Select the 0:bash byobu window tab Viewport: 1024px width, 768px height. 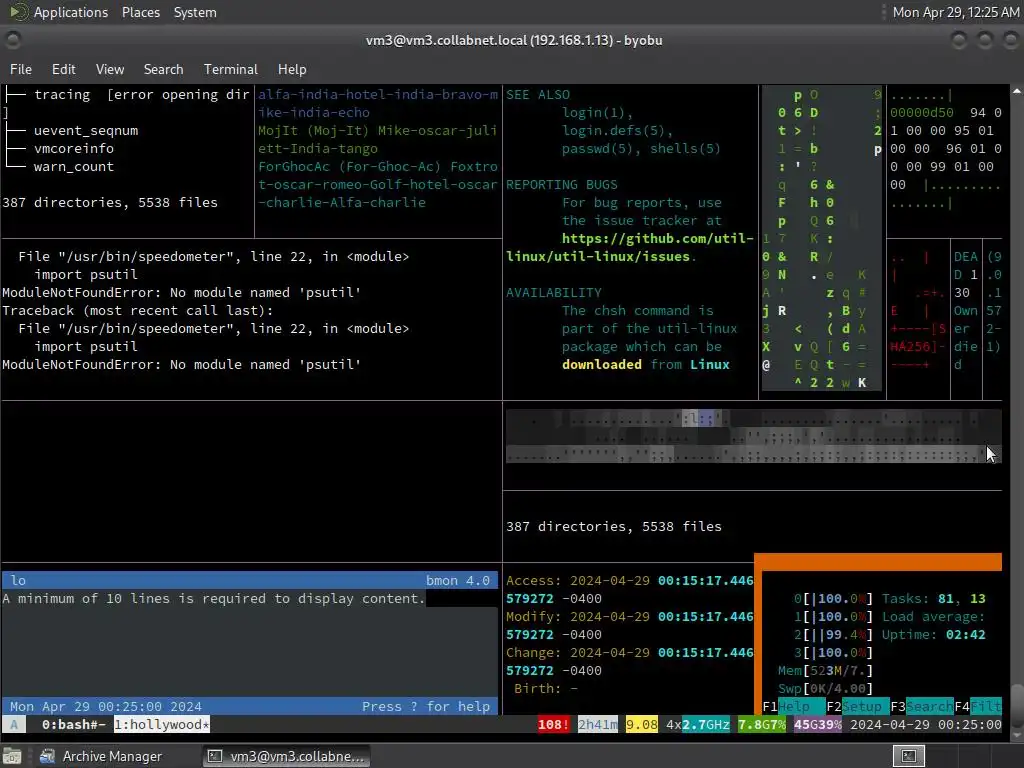pos(73,725)
